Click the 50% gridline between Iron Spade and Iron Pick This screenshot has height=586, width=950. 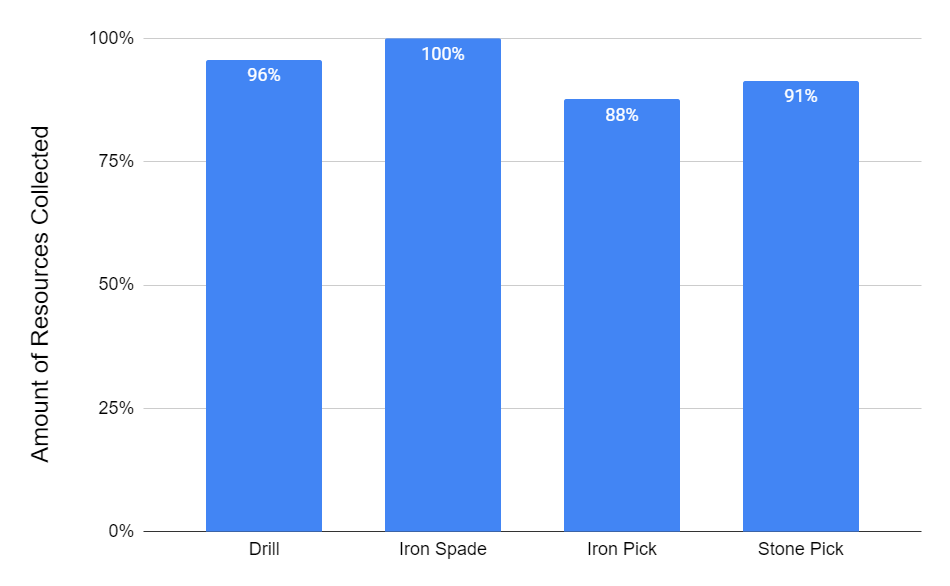point(532,285)
